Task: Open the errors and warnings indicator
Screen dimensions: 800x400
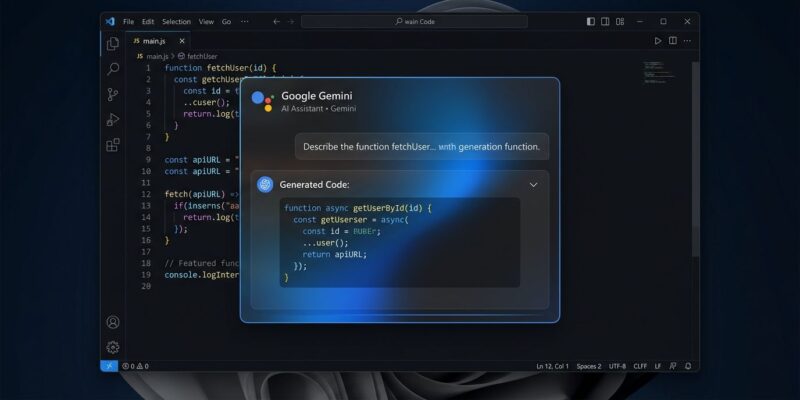Action: [135, 366]
